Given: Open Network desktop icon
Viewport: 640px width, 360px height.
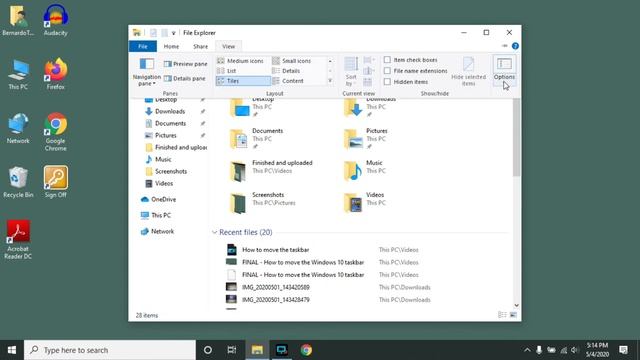Looking at the screenshot, I should click(18, 129).
